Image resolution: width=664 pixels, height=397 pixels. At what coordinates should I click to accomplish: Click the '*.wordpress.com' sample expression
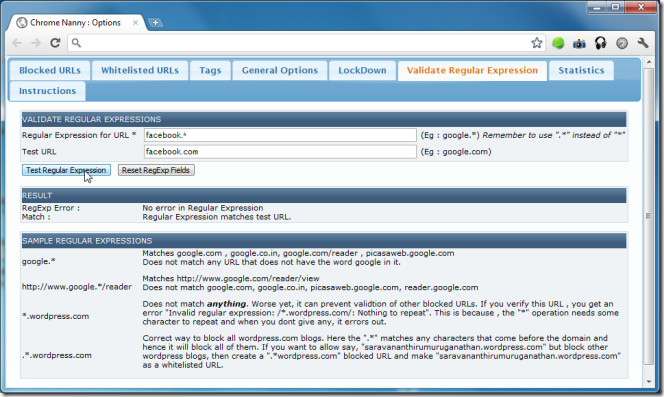55,316
